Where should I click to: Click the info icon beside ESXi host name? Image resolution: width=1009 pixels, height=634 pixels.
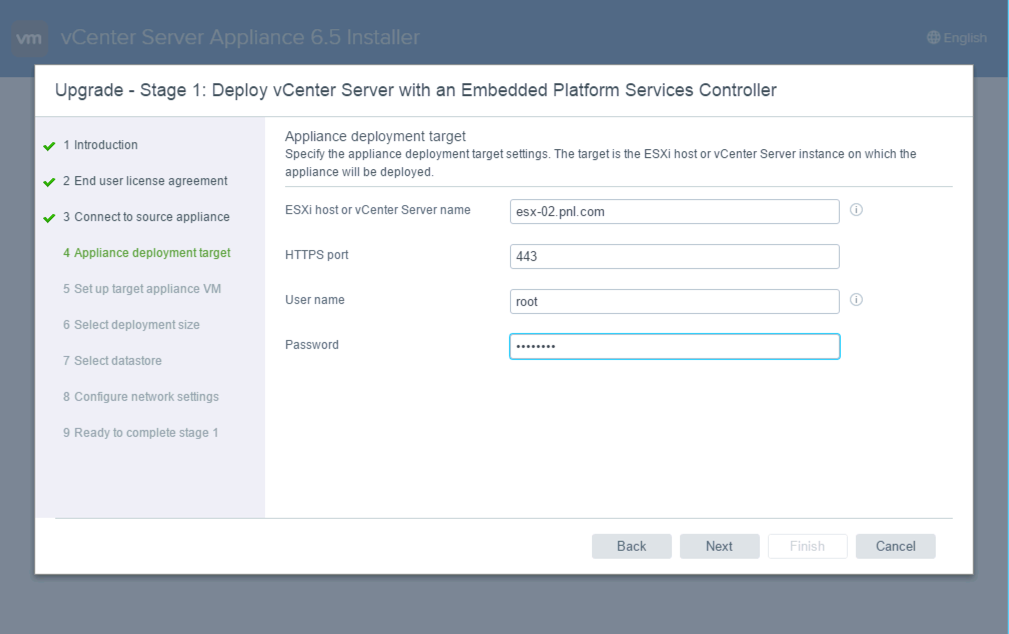(x=856, y=210)
